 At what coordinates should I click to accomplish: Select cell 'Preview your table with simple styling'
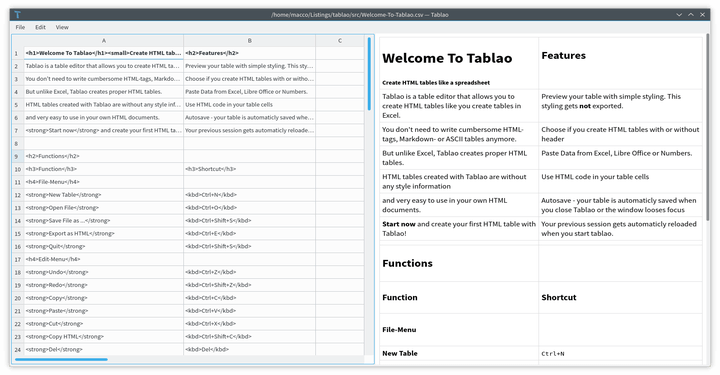click(249, 66)
